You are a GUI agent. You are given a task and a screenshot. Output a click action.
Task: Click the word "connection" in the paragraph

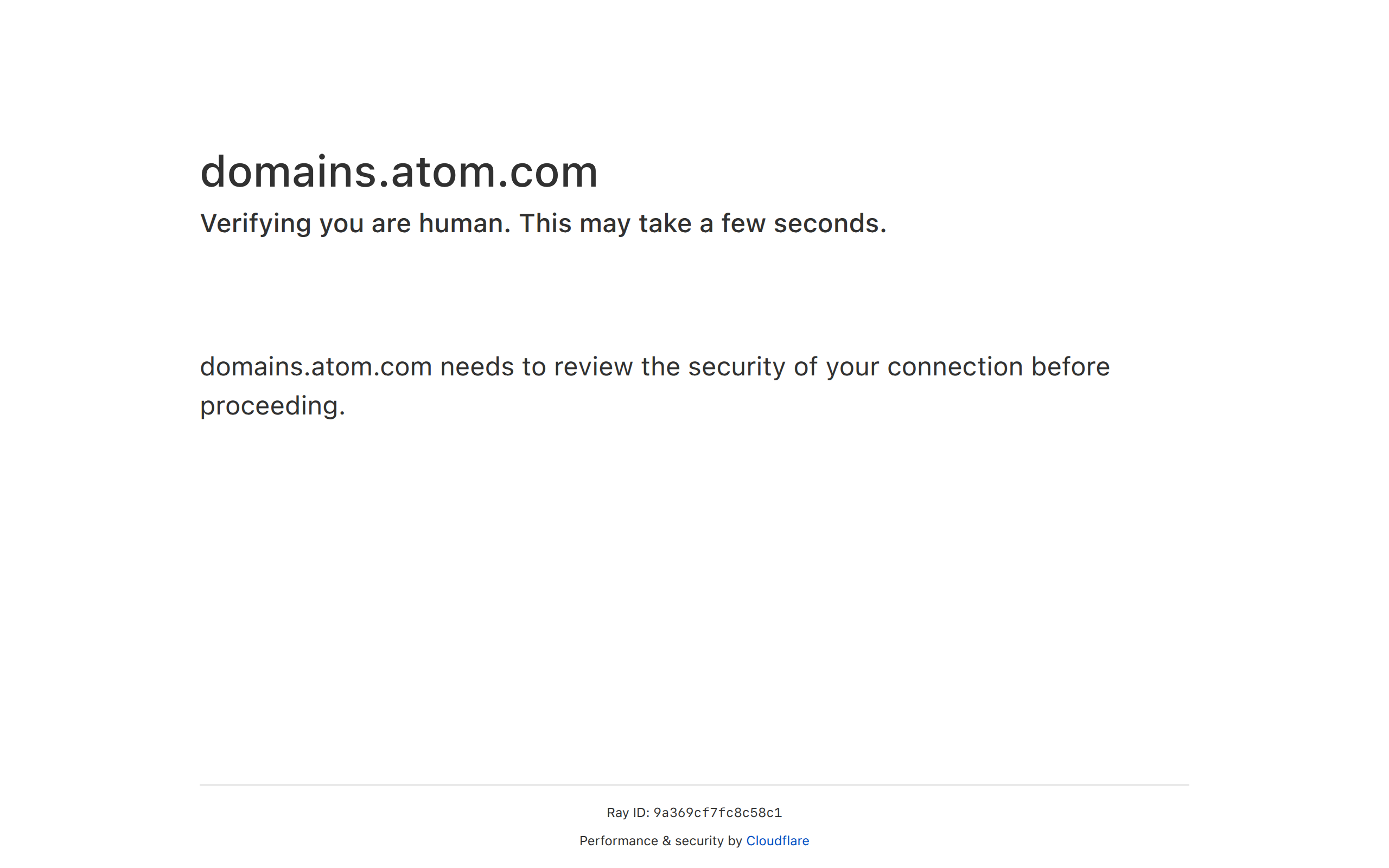pos(954,367)
